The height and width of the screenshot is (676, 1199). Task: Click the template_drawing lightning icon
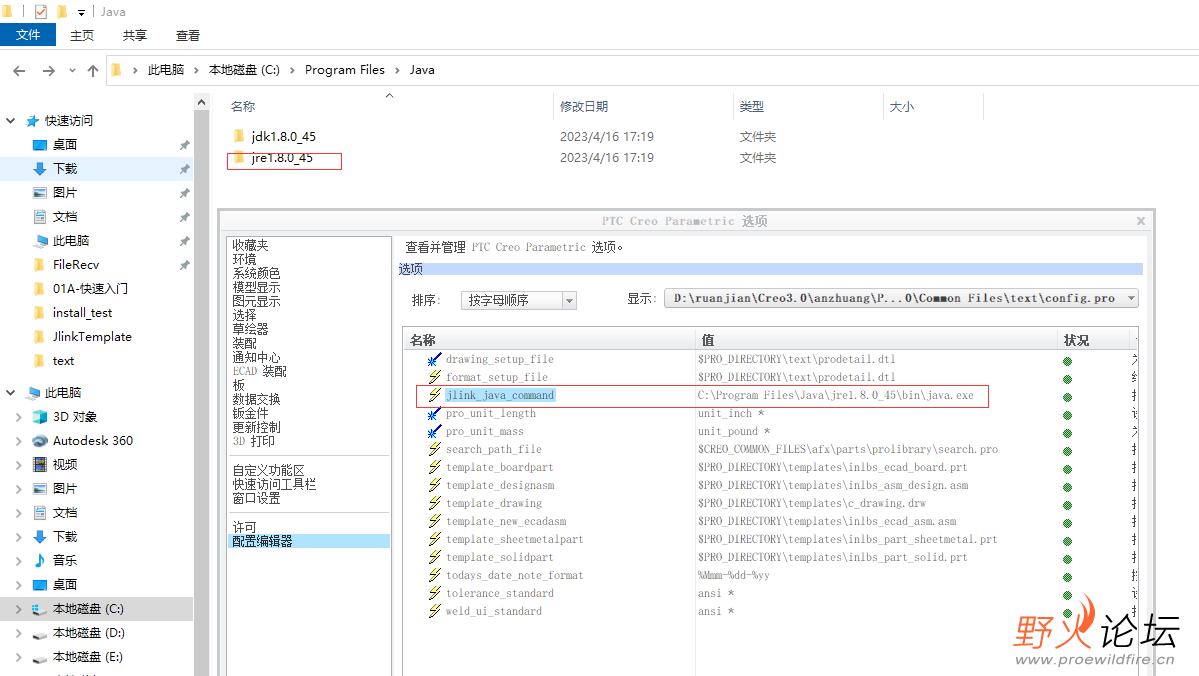[x=434, y=503]
